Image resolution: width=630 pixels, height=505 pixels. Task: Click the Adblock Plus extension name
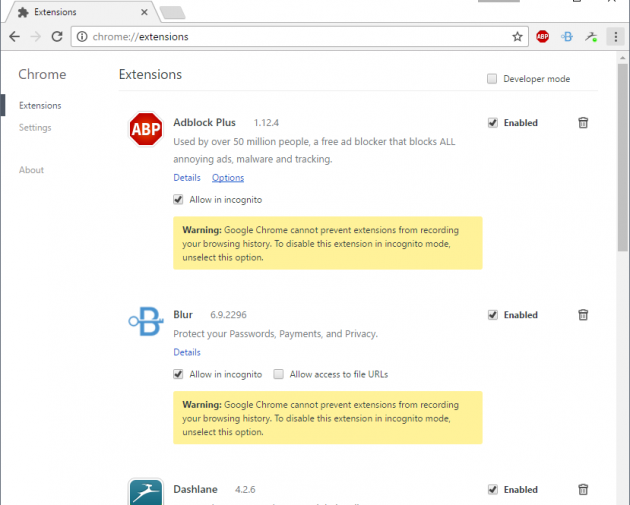(x=205, y=123)
